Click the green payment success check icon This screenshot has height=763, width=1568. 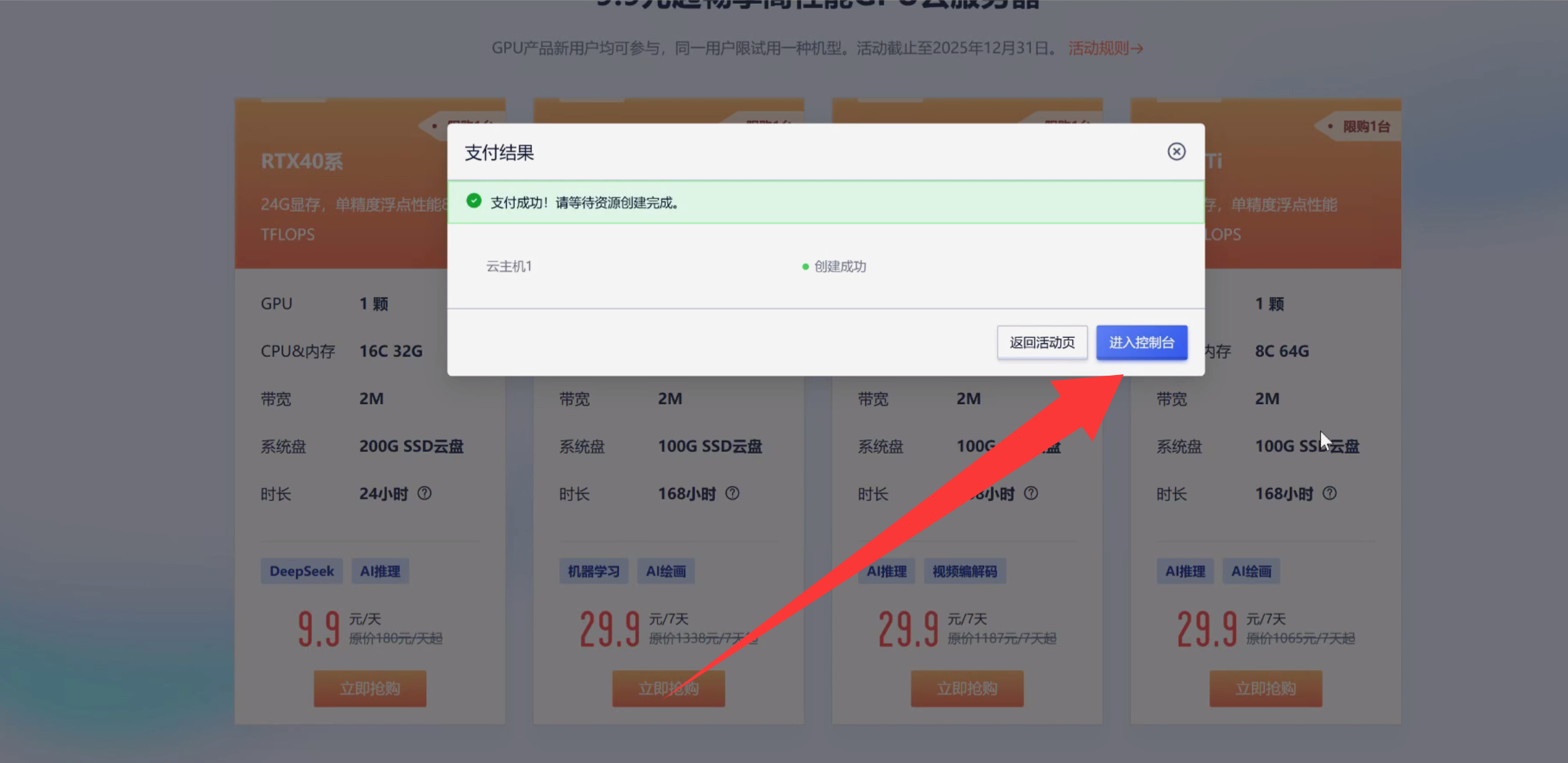(x=474, y=201)
